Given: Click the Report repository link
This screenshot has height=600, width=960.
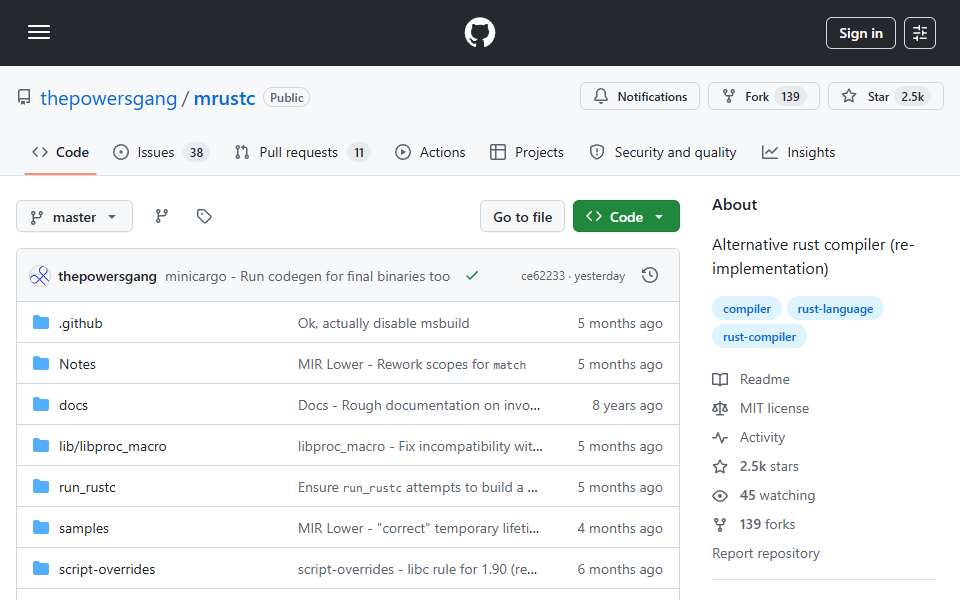Looking at the screenshot, I should 765,553.
